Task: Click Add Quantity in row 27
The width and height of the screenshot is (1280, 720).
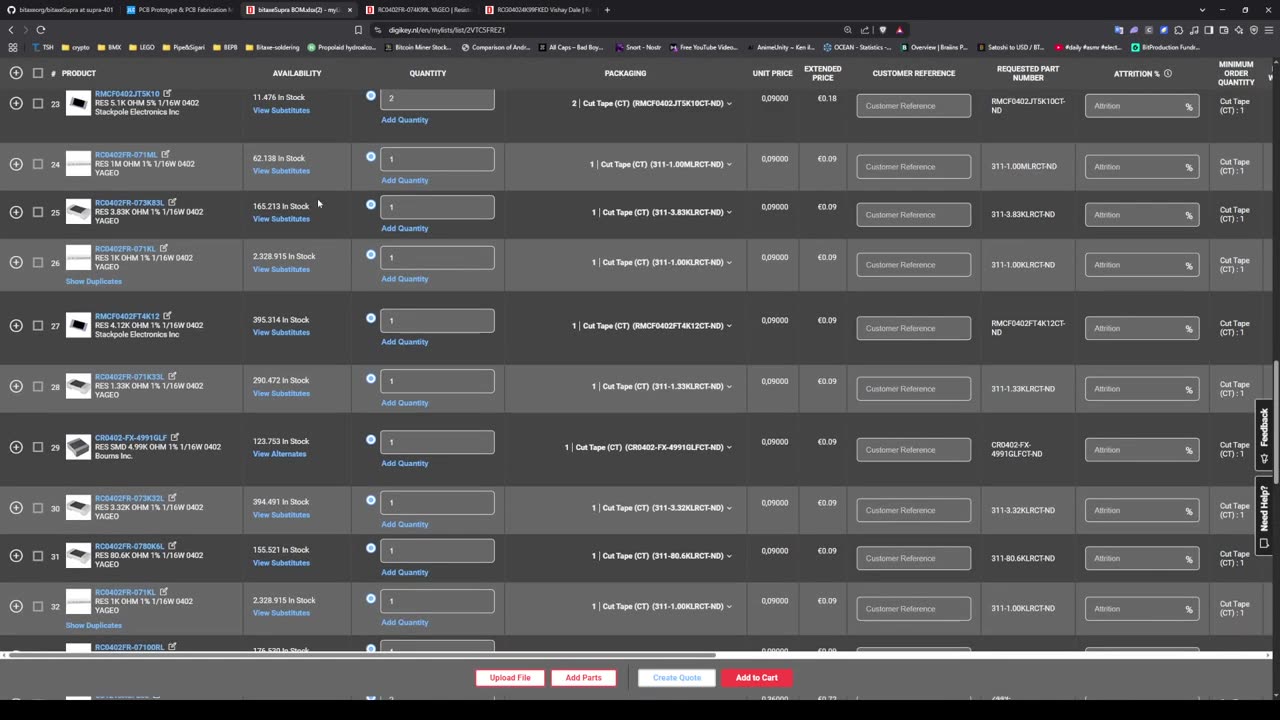Action: tap(404, 342)
